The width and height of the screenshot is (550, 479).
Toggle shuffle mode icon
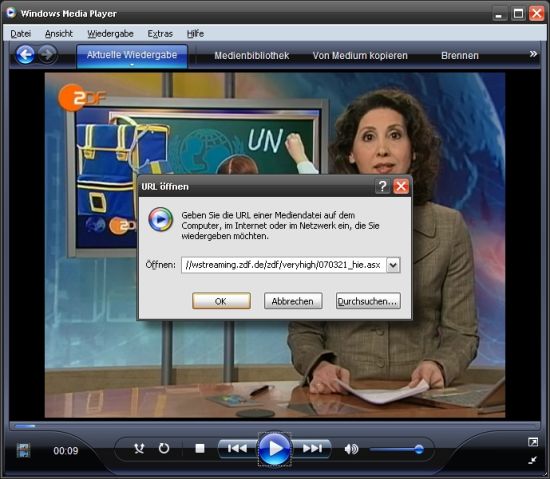pos(139,448)
